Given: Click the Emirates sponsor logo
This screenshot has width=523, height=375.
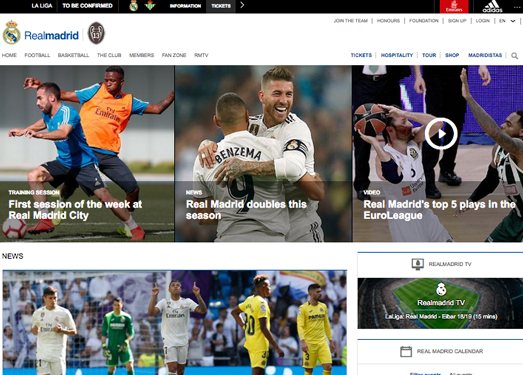Looking at the screenshot, I should (x=454, y=6).
